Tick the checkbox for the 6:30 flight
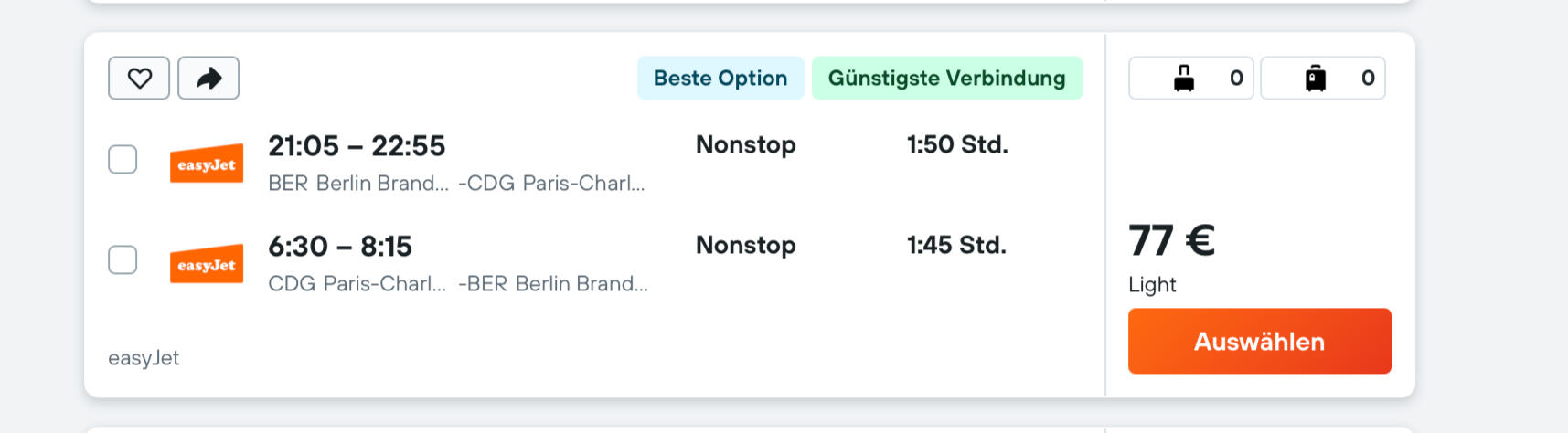 tap(123, 260)
